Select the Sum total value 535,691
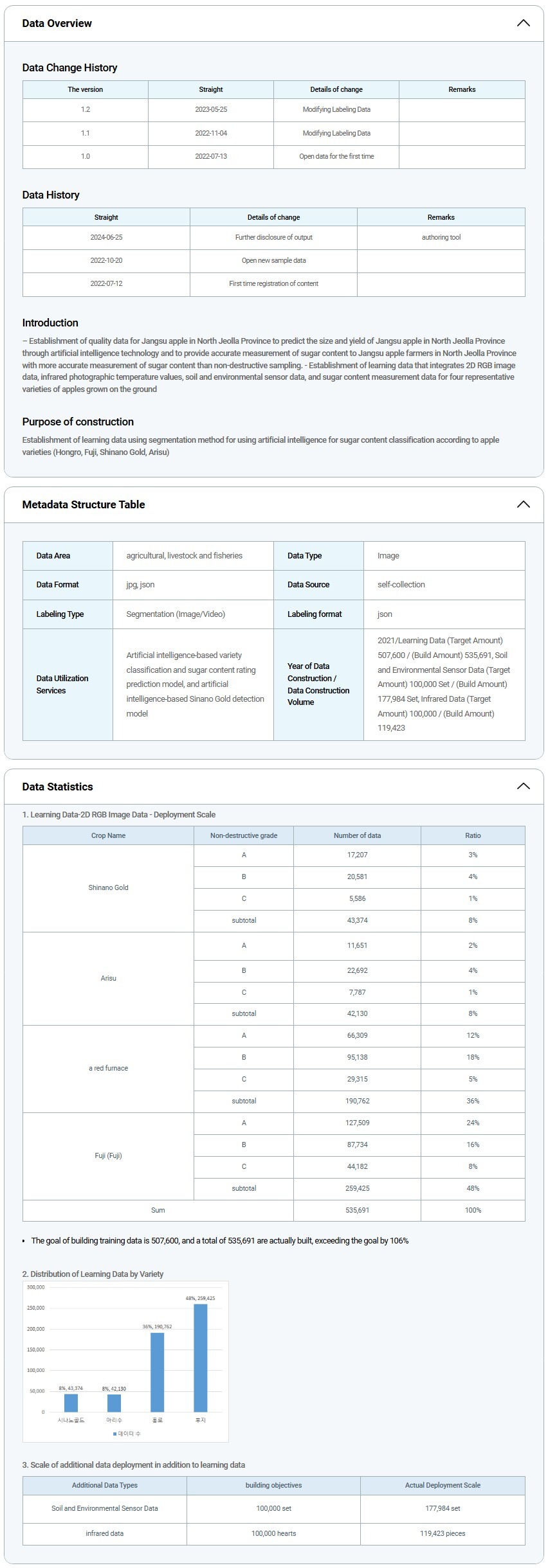548x1568 pixels. pyautogui.click(x=357, y=1210)
